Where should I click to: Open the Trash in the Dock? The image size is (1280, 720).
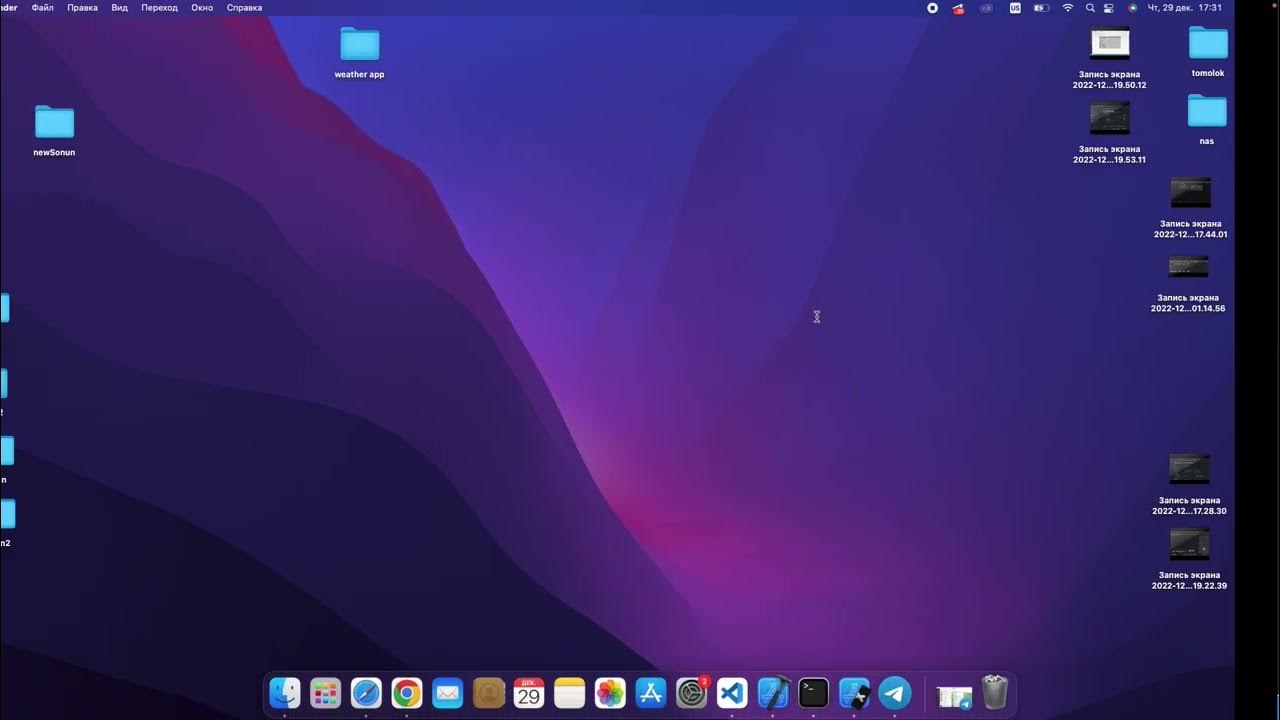pyautogui.click(x=995, y=692)
